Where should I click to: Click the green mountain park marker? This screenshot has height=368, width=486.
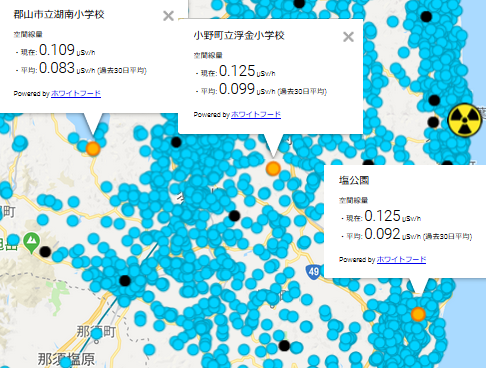32,242
